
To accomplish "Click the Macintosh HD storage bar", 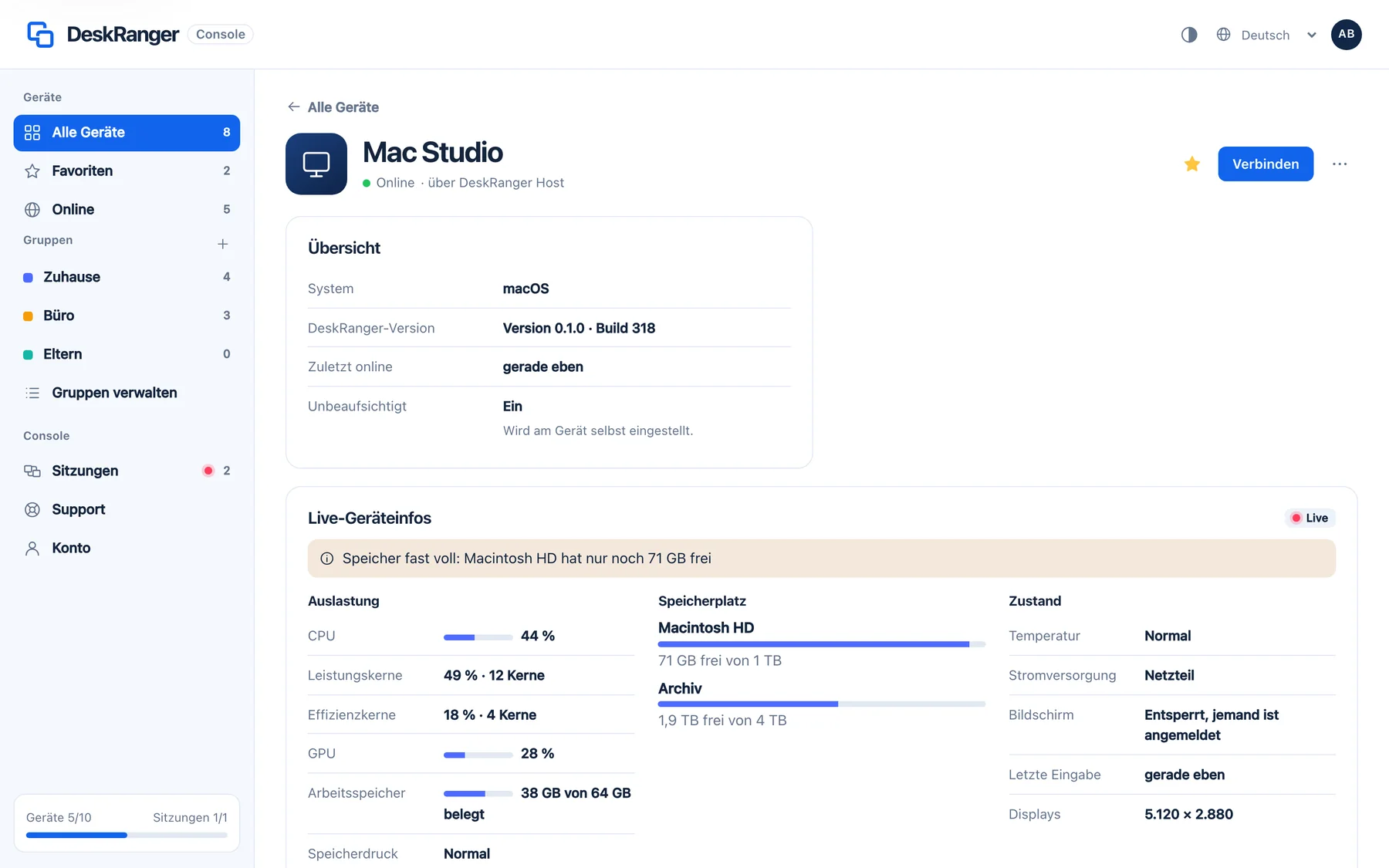I will click(822, 643).
